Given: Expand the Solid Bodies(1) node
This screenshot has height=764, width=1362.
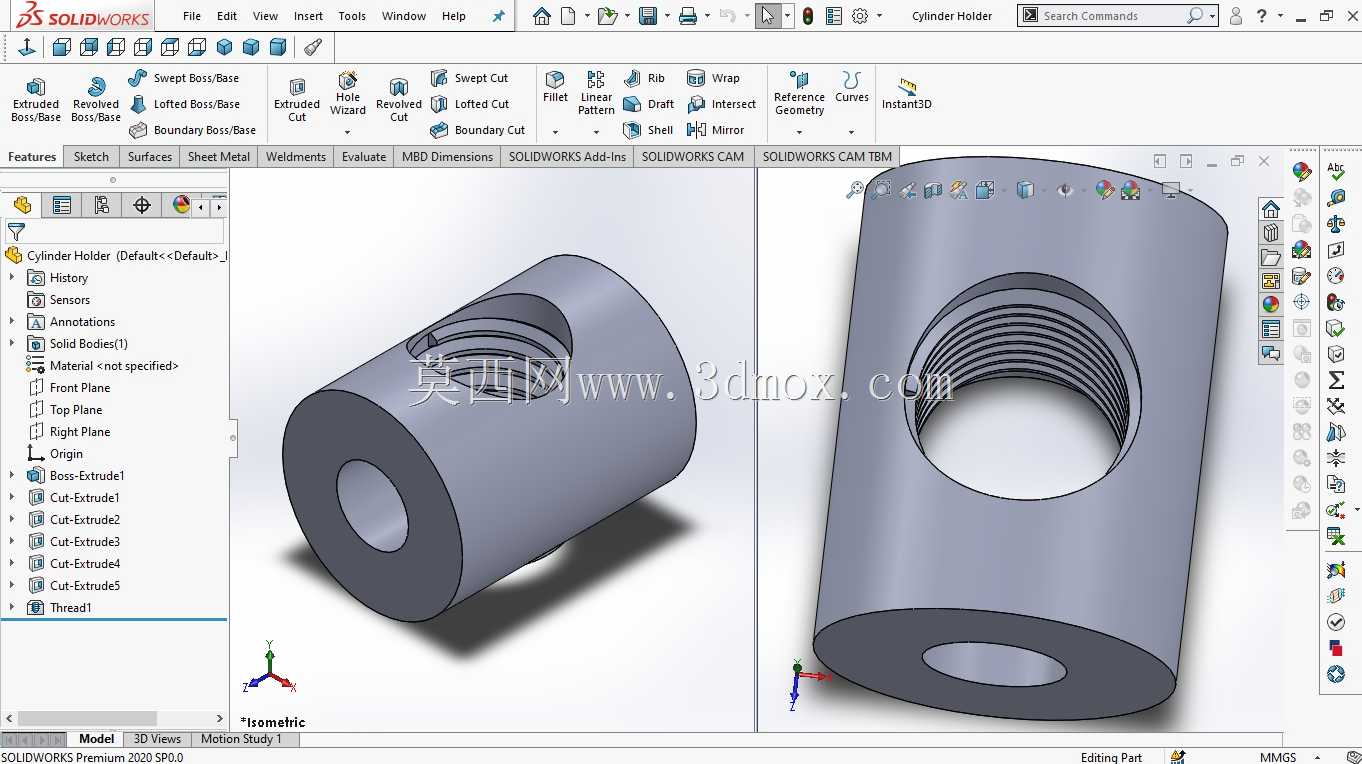Looking at the screenshot, I should [12, 344].
